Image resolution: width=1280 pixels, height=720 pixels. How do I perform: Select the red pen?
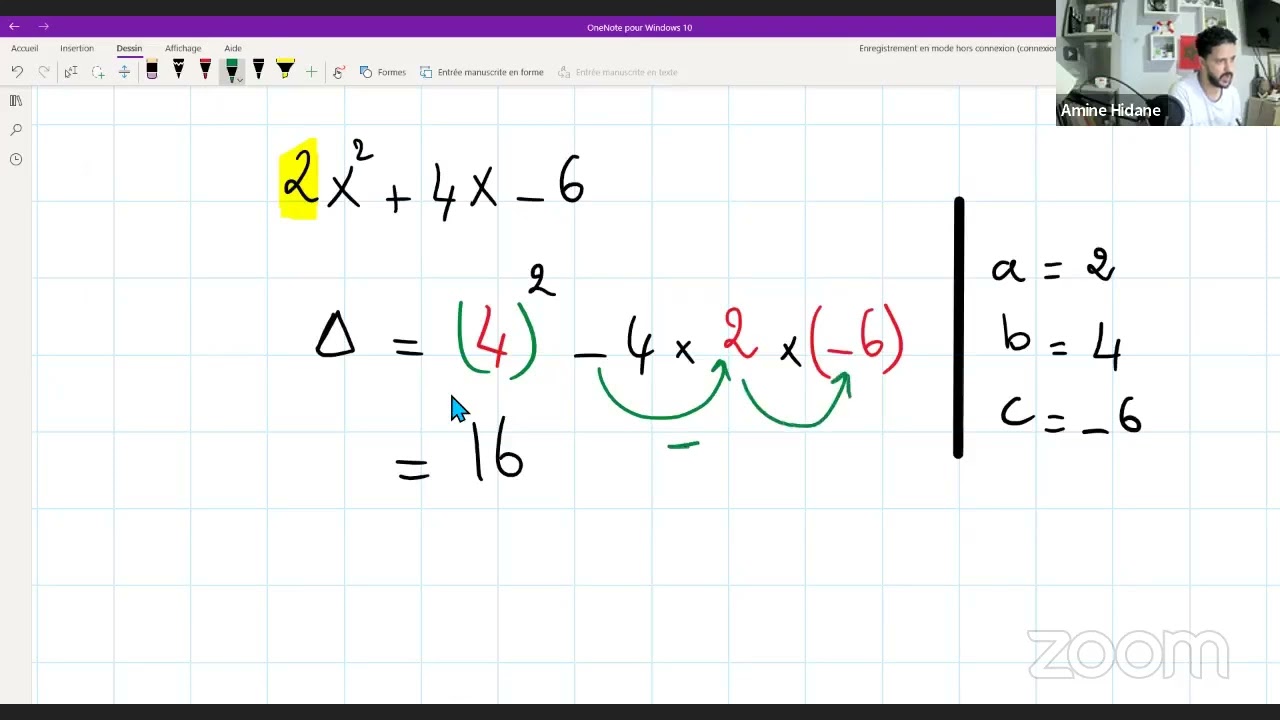[x=205, y=70]
